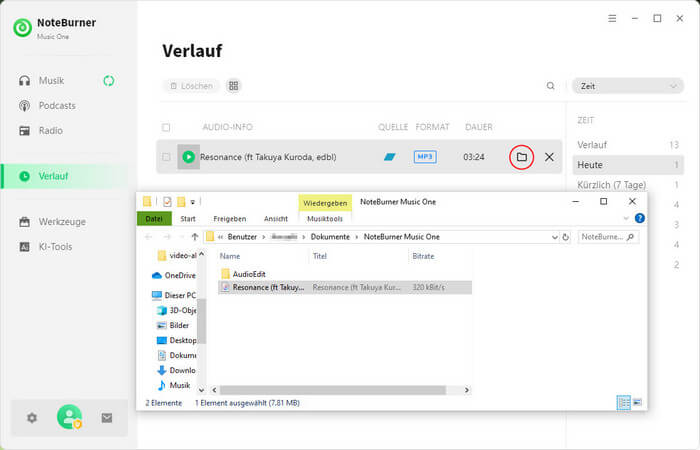
Task: Open the Podcasts section
Action: 57,105
